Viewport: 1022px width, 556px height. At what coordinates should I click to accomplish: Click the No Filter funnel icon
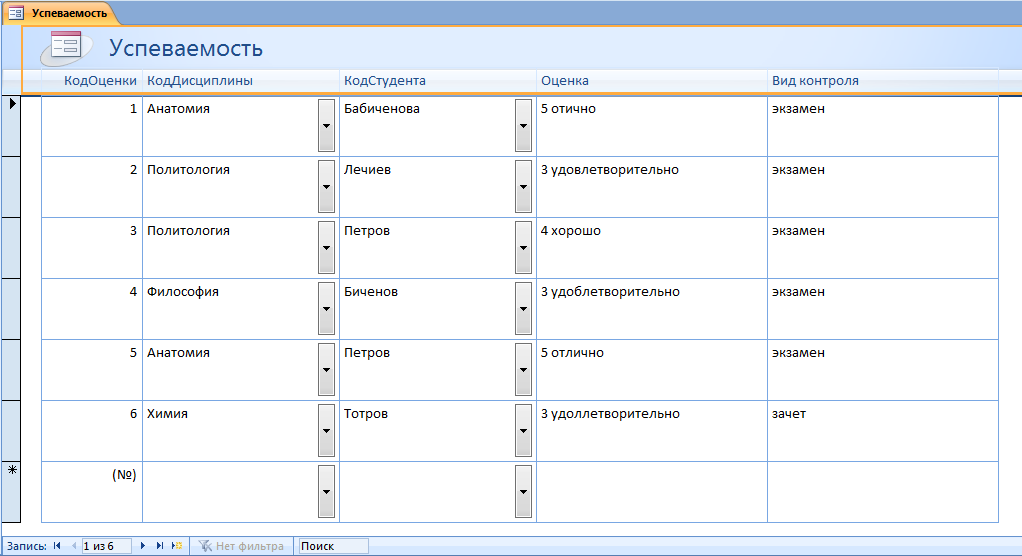pos(205,546)
